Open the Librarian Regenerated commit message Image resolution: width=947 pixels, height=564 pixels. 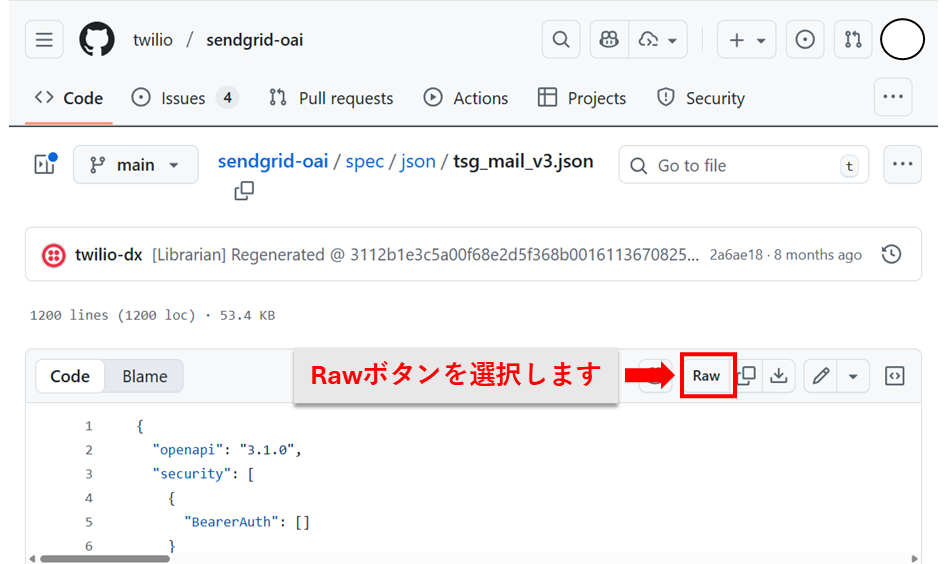coord(425,255)
